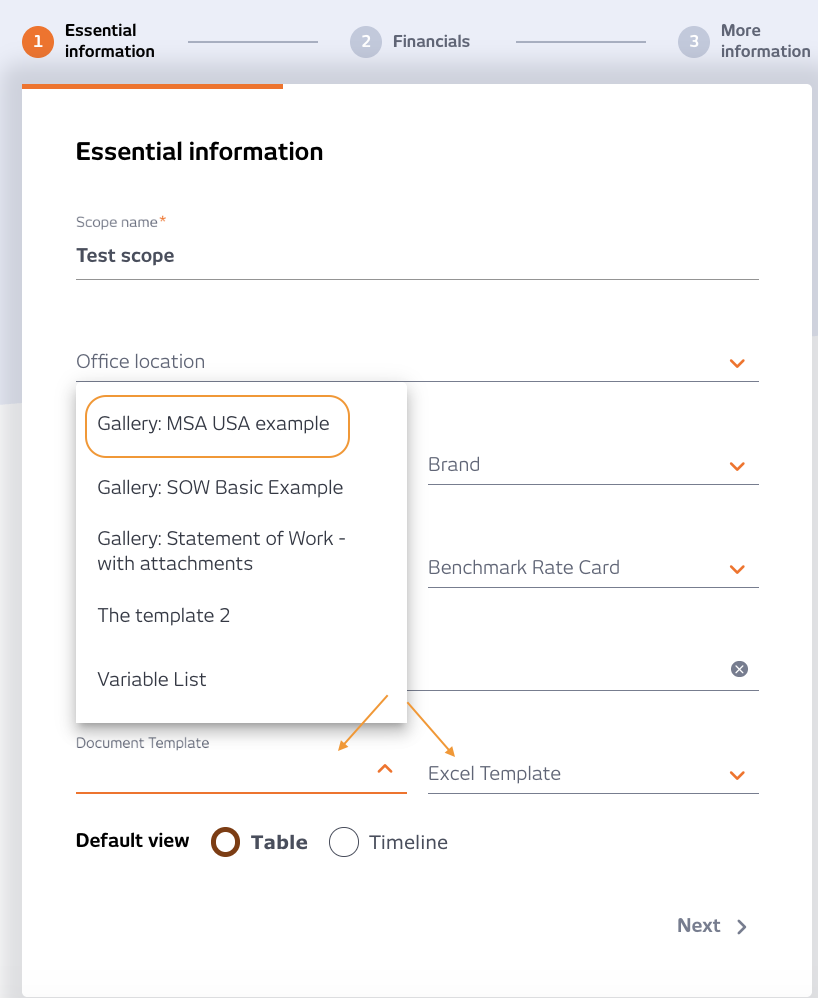Viewport: 818px width, 998px height.
Task: Click the Scope name input field
Action: pos(416,256)
